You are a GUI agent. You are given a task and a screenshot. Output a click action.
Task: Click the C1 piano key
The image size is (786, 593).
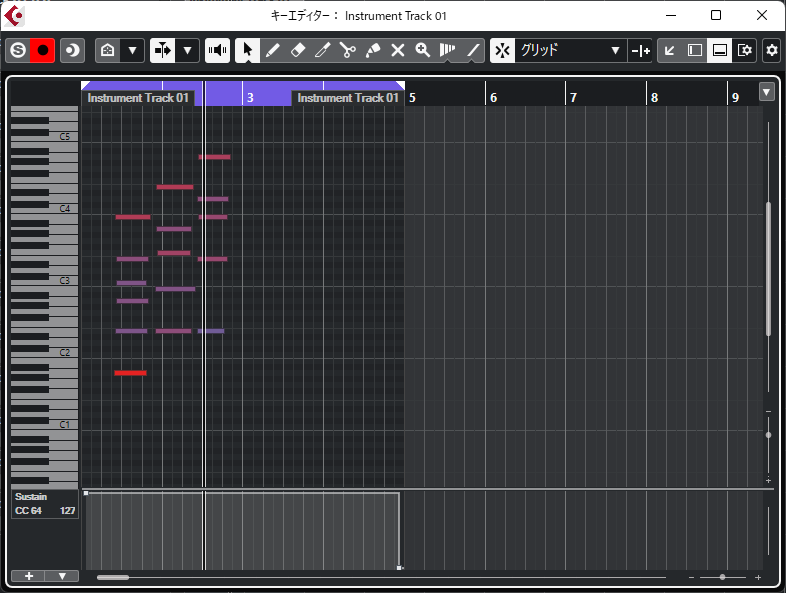[65, 425]
